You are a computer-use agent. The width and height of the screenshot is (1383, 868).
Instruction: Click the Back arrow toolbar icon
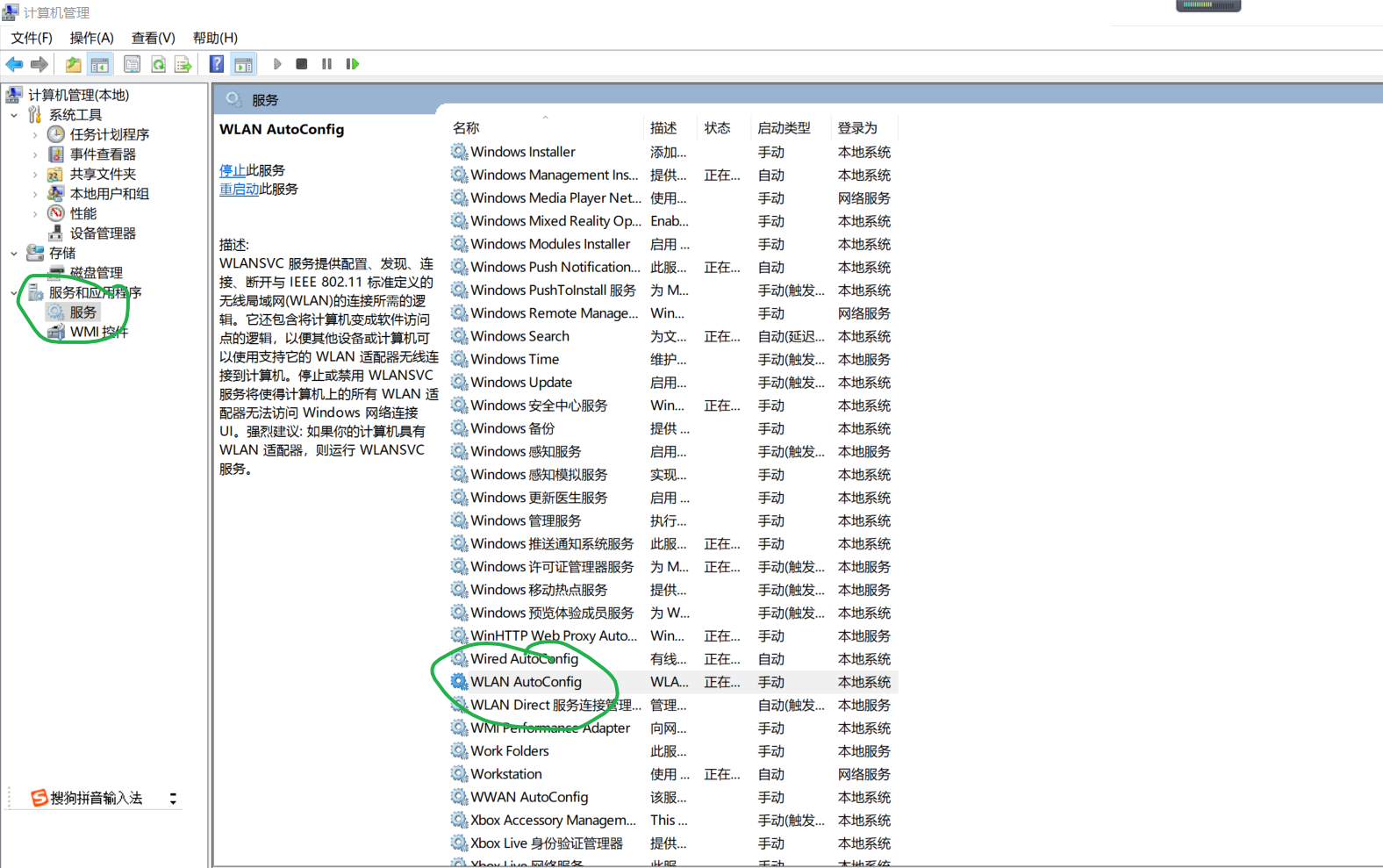click(15, 64)
